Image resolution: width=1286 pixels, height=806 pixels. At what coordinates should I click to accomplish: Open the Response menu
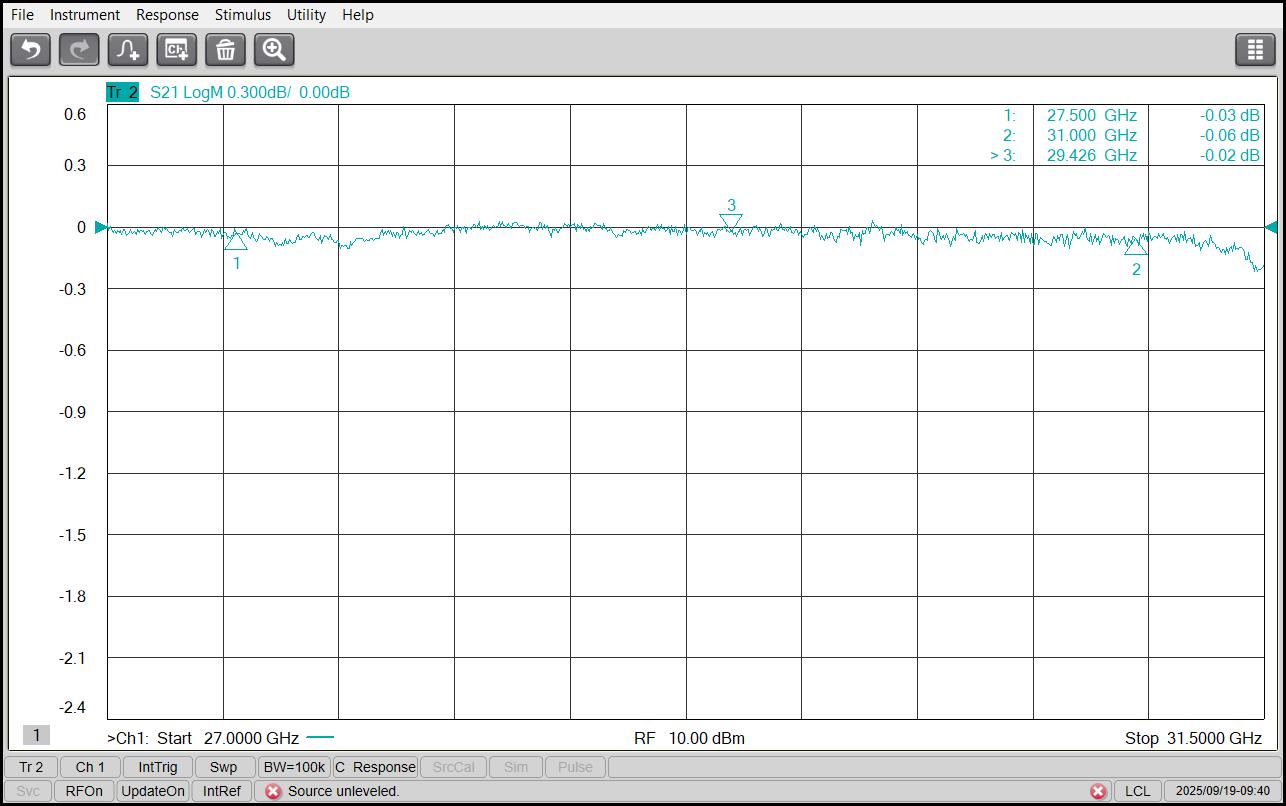click(x=167, y=15)
